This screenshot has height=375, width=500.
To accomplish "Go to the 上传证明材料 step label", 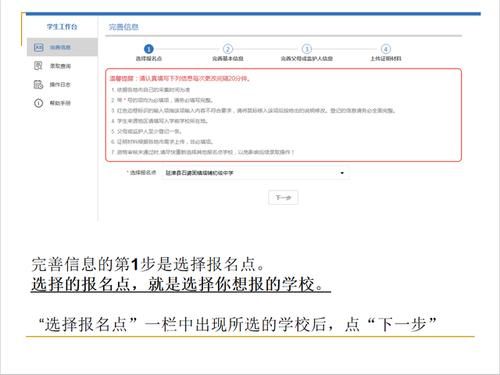I will (x=386, y=59).
